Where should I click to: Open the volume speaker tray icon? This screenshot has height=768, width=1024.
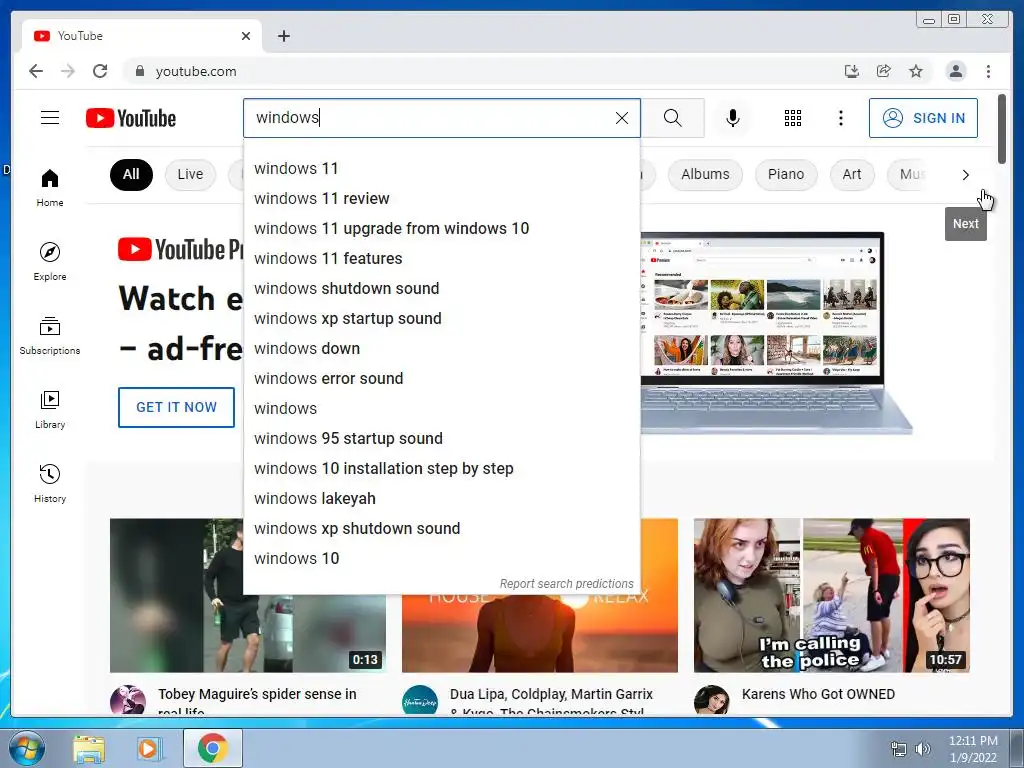point(923,749)
